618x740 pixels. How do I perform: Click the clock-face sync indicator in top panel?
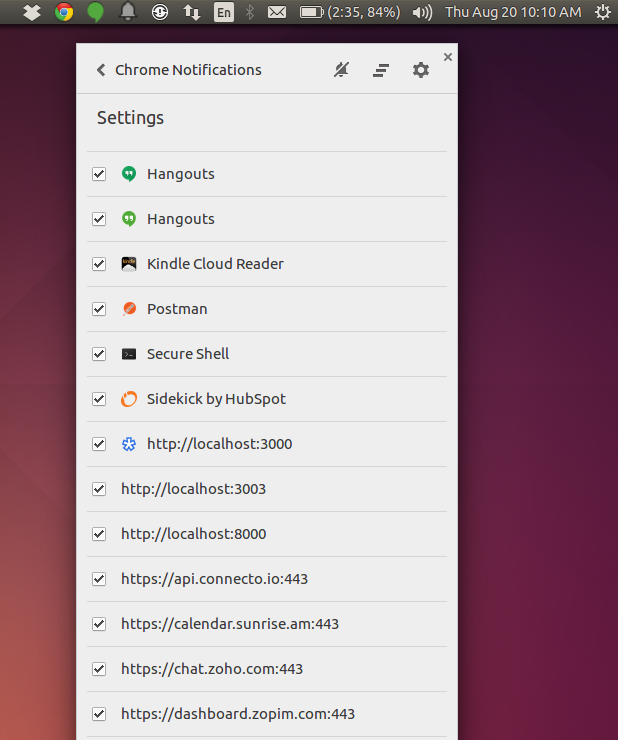click(x=160, y=12)
